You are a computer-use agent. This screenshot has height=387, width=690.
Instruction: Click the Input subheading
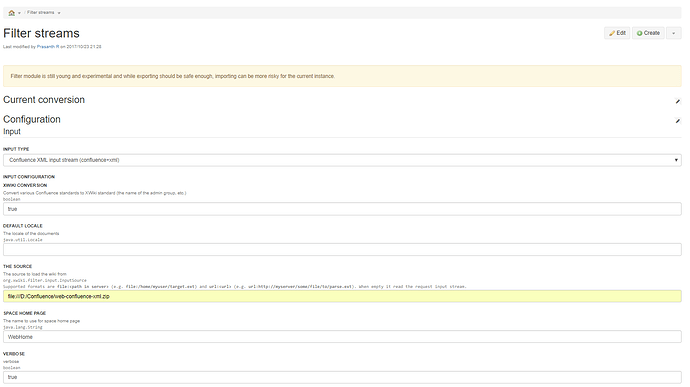(12, 132)
